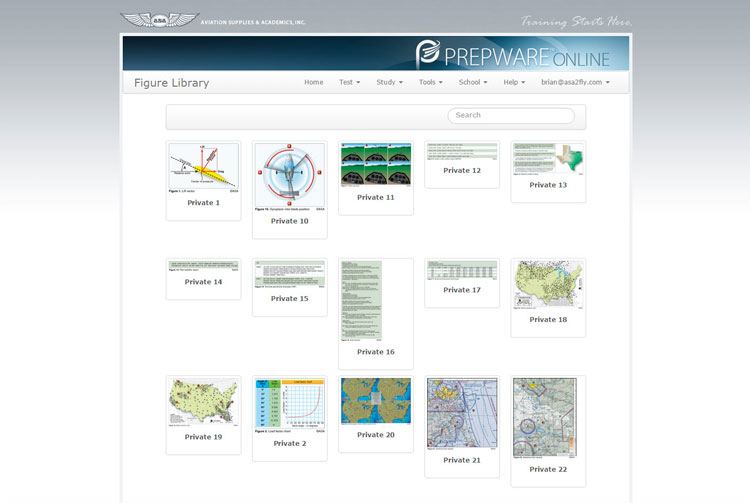Open the Private 13 Texas map figure

coord(548,158)
